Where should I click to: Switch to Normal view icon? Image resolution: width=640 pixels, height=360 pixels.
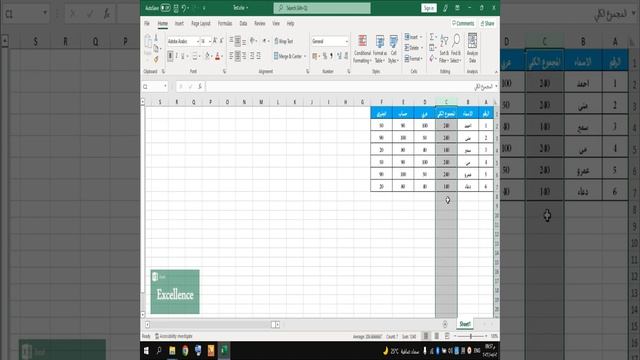(426, 336)
